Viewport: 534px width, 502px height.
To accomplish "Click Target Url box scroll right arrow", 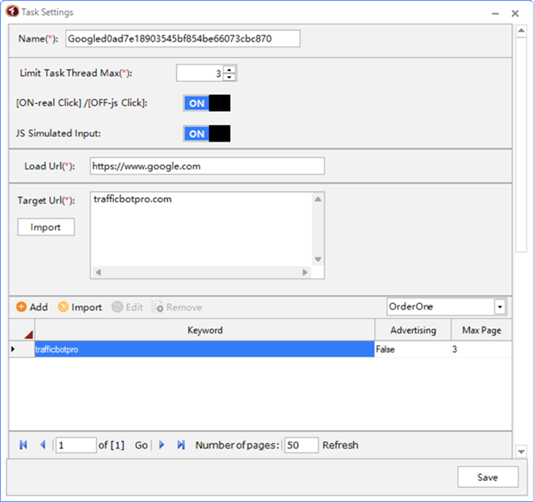I will 305,272.
